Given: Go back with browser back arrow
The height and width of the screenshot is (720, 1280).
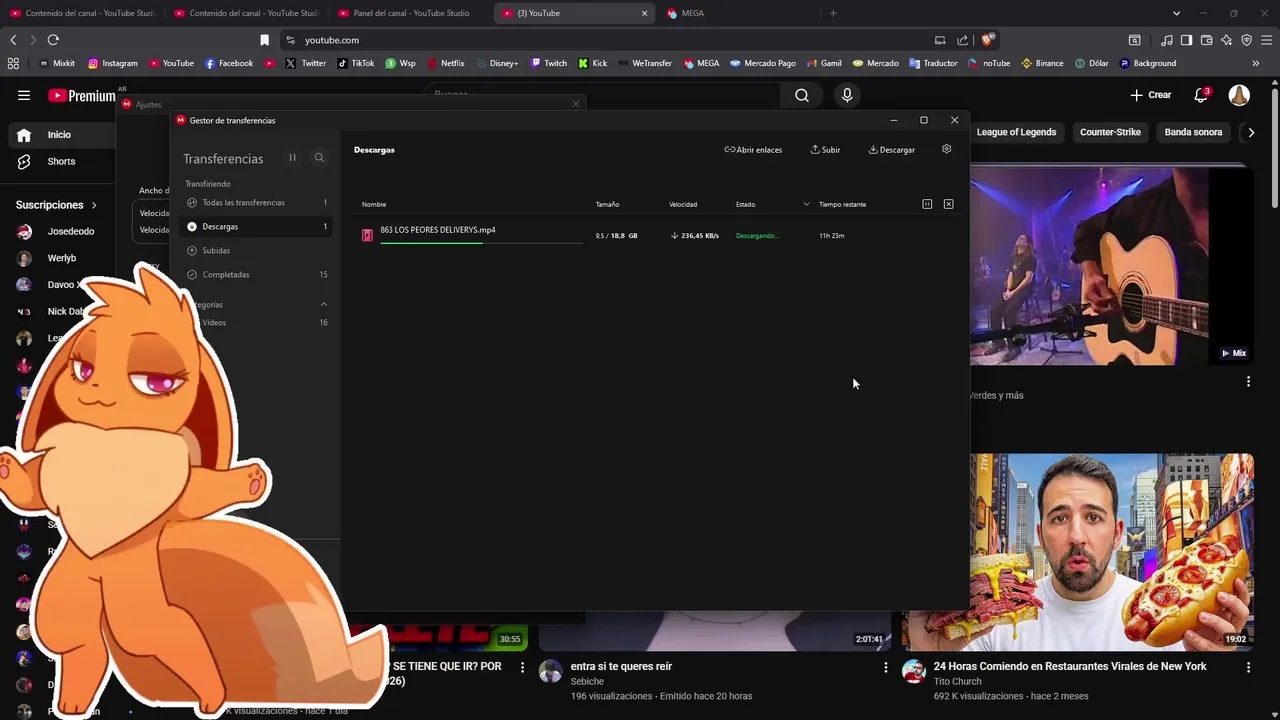Looking at the screenshot, I should (13, 40).
